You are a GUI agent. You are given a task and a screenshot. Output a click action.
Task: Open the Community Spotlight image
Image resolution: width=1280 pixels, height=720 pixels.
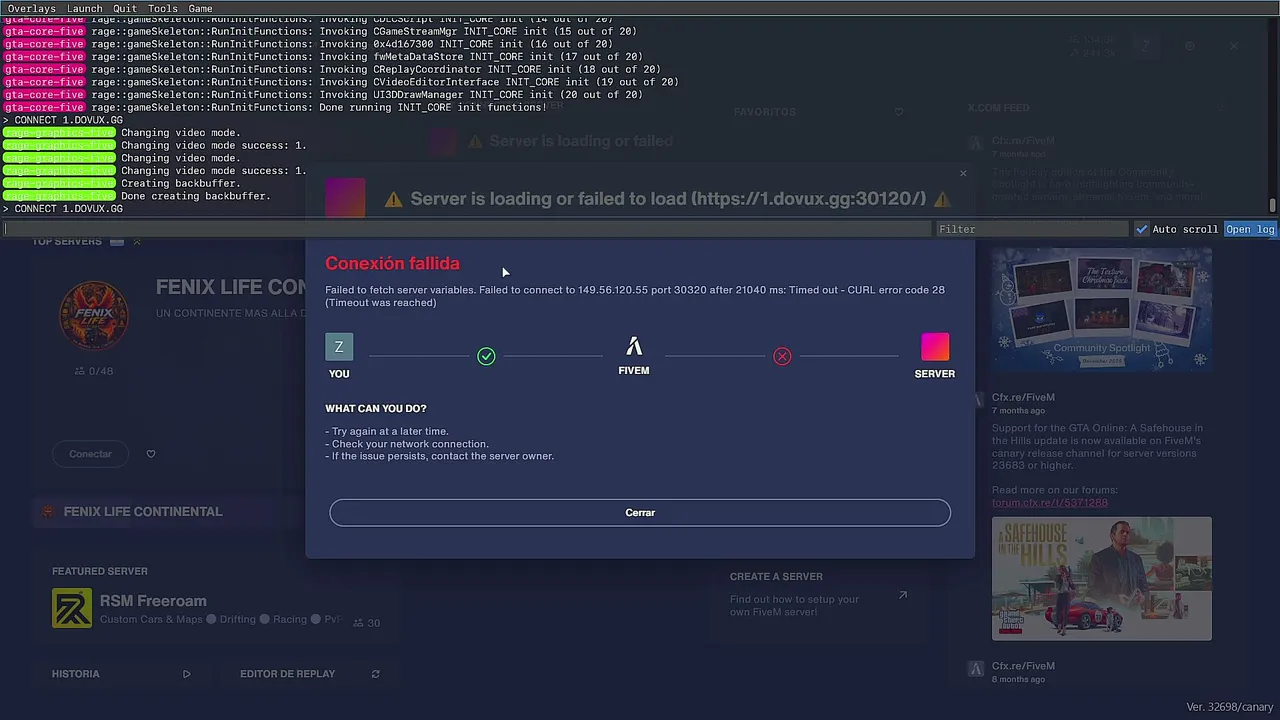[1101, 309]
